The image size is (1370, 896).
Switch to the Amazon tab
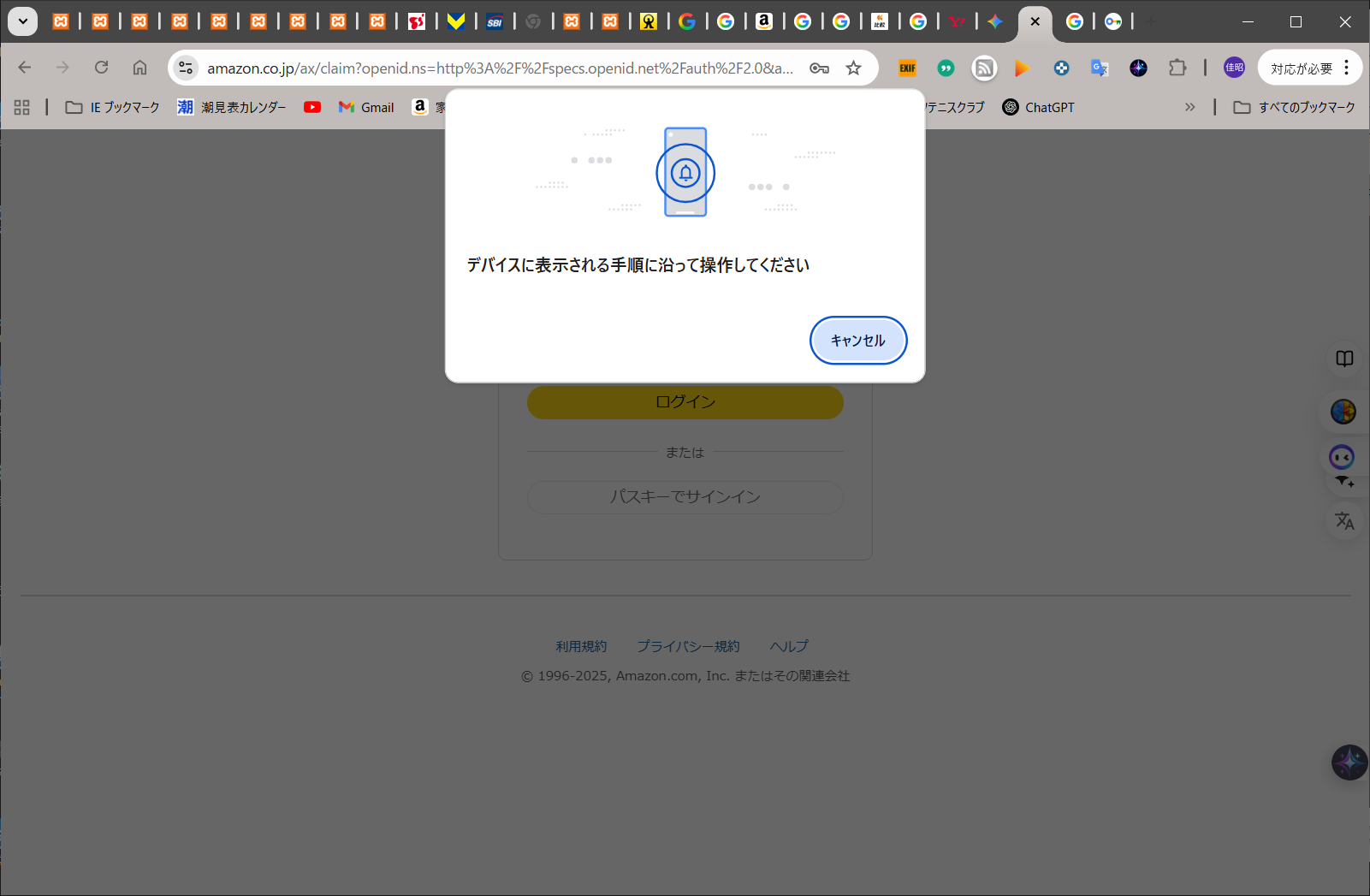[764, 21]
